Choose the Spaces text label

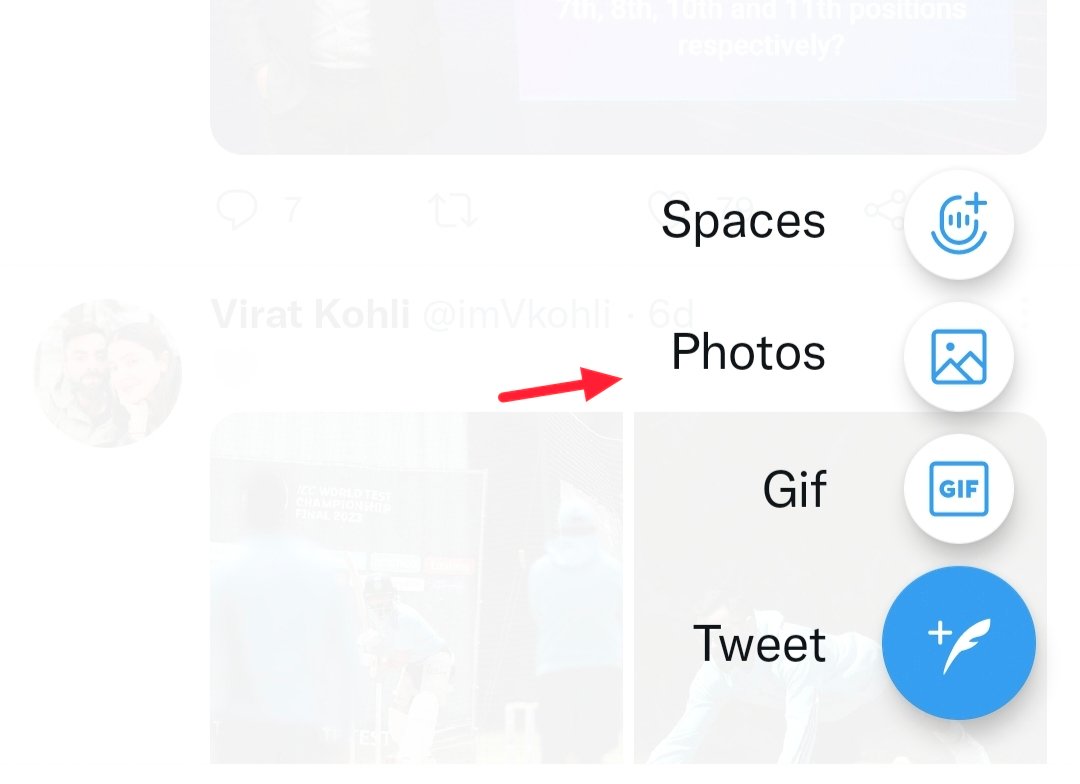coord(743,221)
